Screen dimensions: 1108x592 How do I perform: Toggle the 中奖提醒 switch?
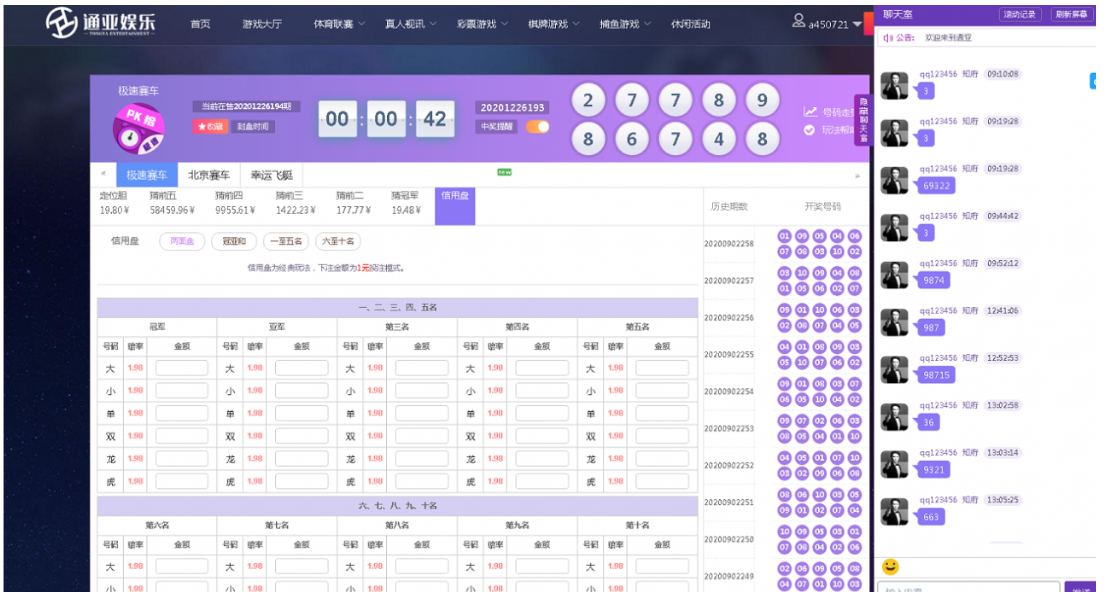538,127
